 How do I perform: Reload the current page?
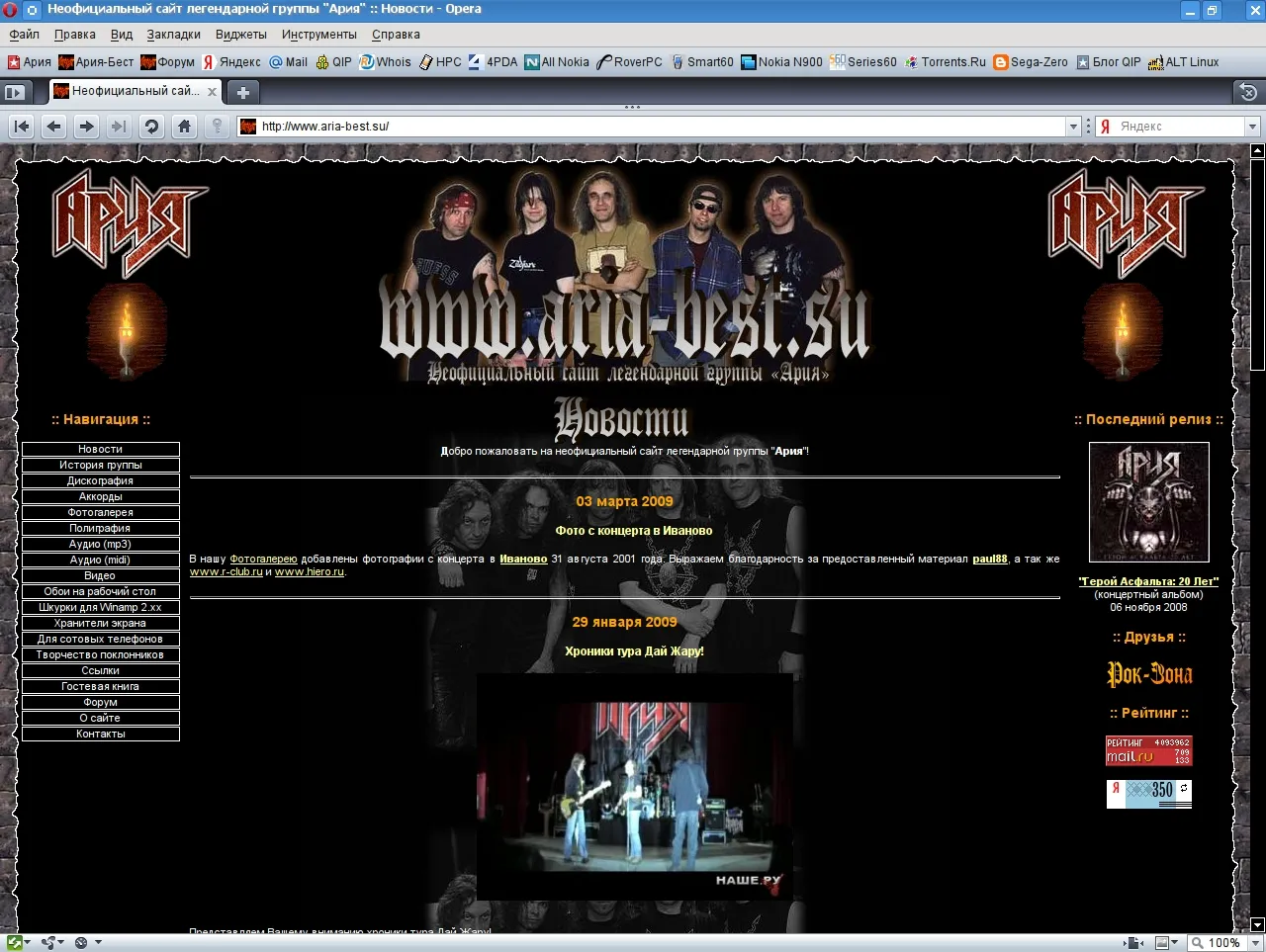click(151, 127)
